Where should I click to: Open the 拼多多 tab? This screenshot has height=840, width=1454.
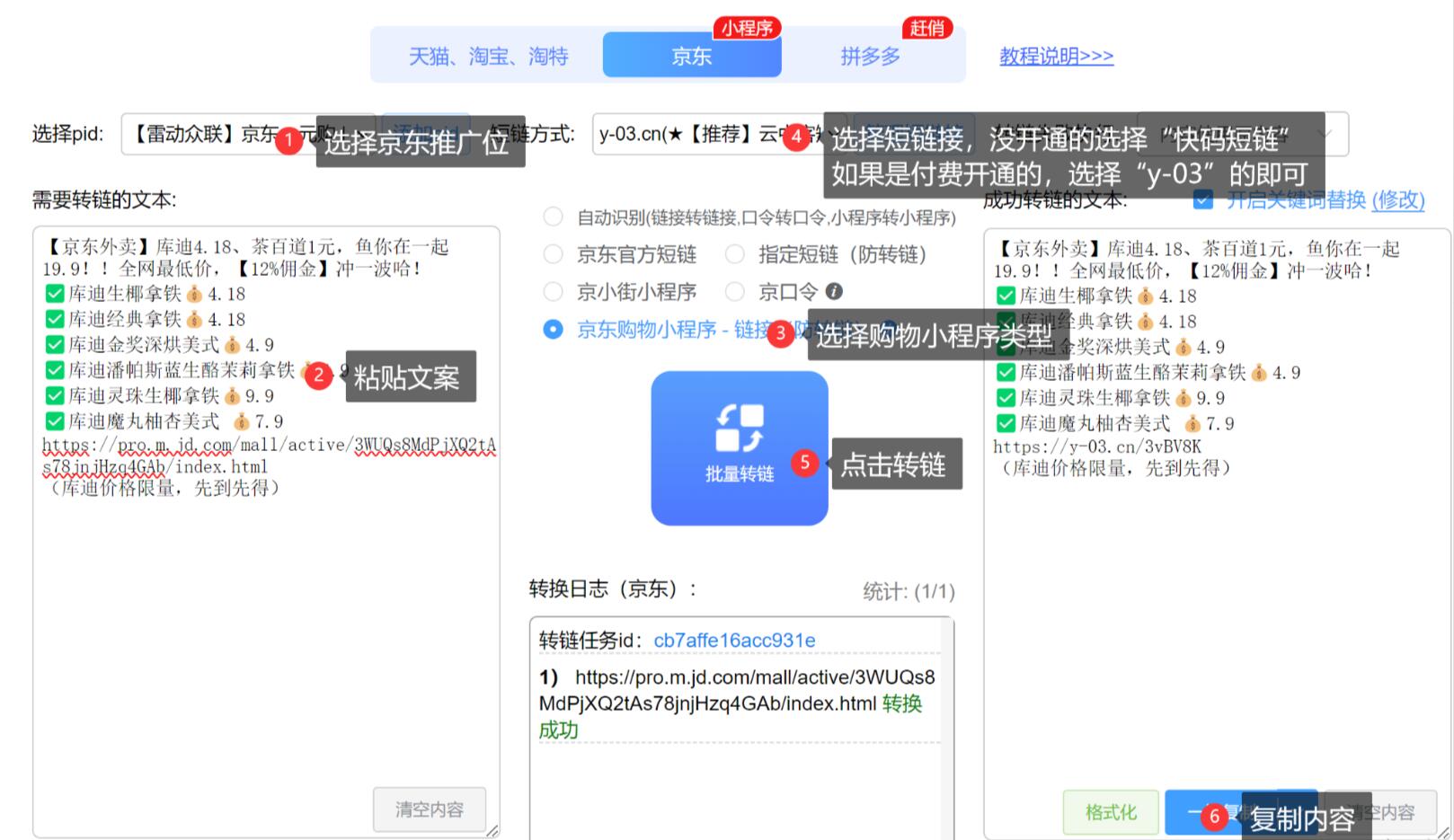coord(870,56)
